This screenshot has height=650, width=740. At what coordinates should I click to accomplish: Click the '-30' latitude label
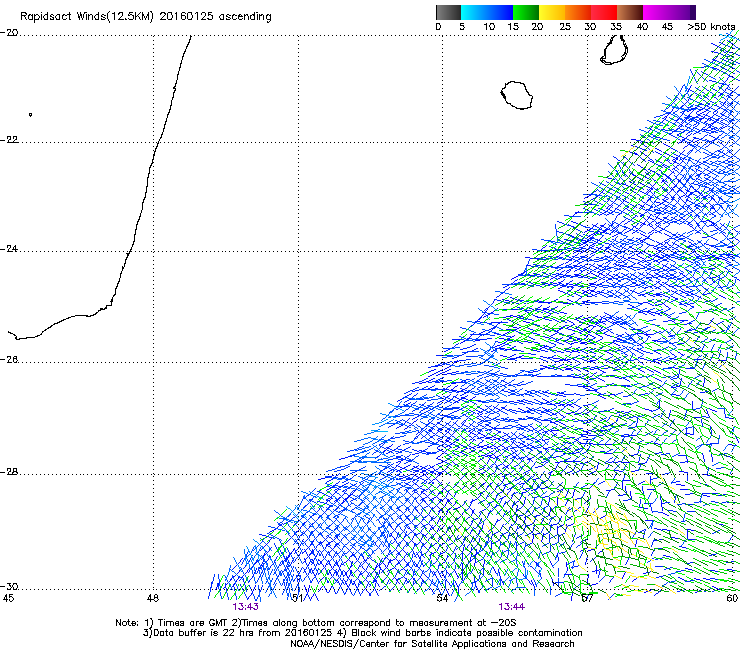9,587
